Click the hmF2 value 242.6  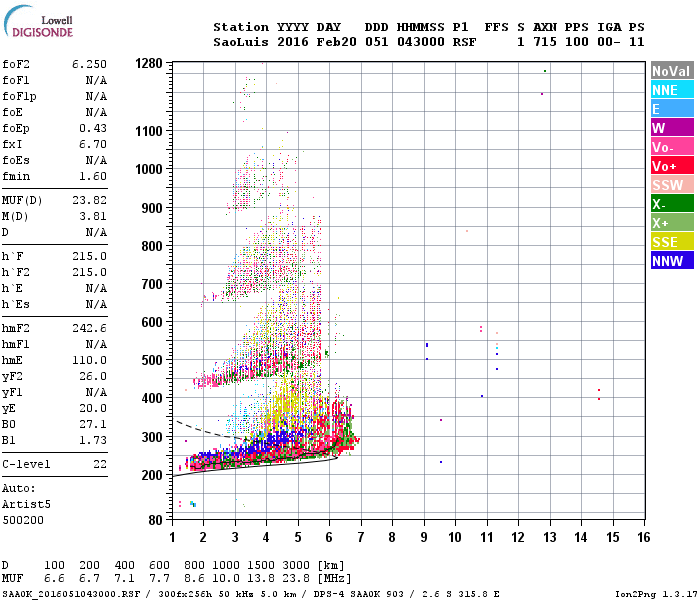[90, 328]
